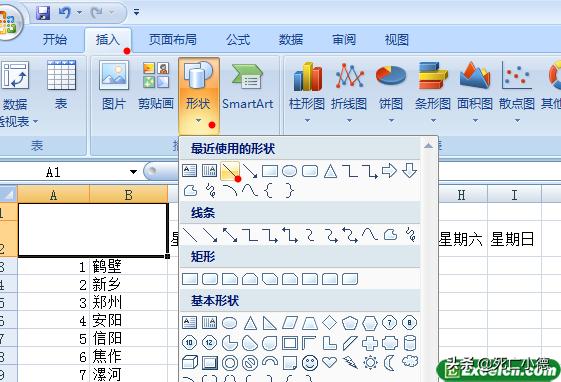561x382 pixels.
Task: Select the scribble shape in 线条 section
Action: pyautogui.click(x=411, y=235)
